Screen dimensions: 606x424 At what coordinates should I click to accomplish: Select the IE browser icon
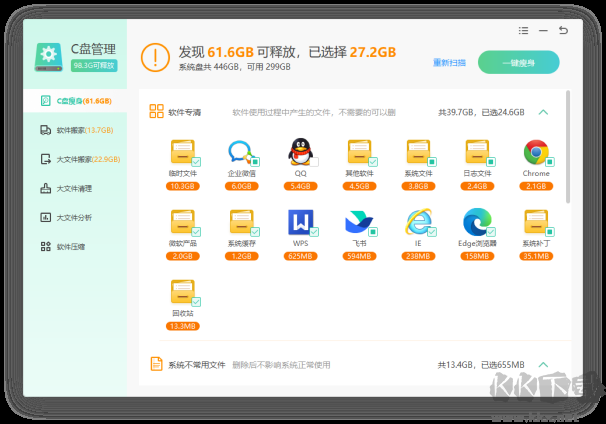pyautogui.click(x=418, y=221)
